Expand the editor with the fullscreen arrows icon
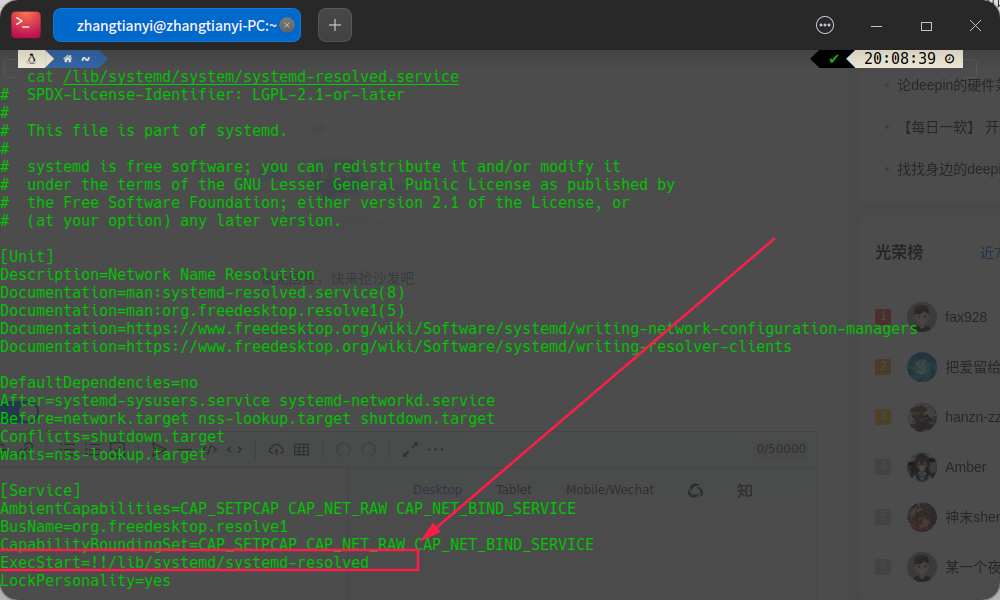 (410, 449)
